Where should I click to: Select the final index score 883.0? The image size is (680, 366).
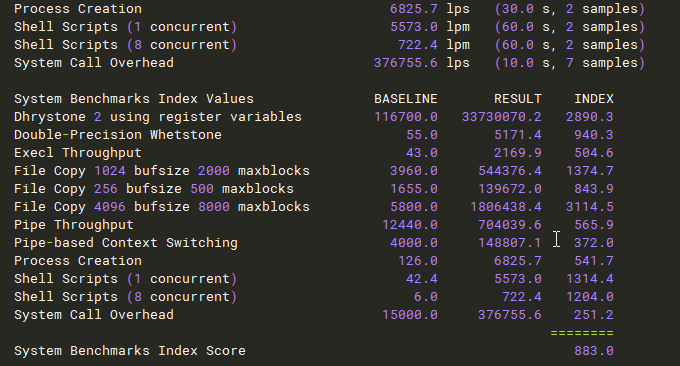click(594, 351)
